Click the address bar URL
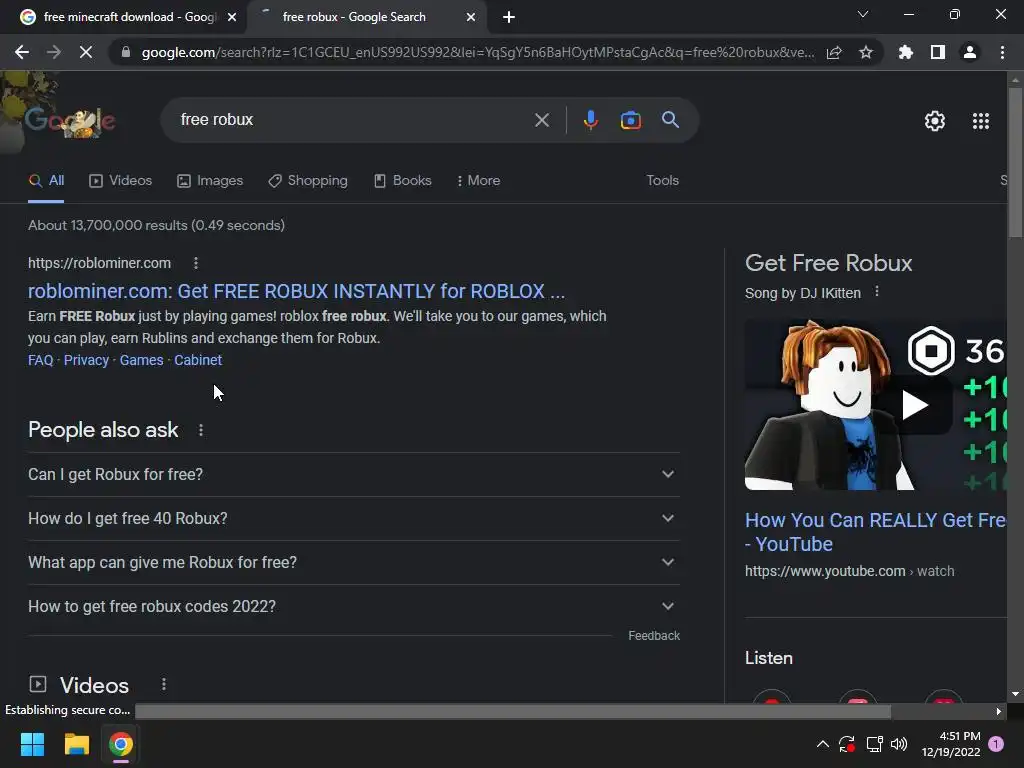Image resolution: width=1024 pixels, height=768 pixels. click(477, 52)
